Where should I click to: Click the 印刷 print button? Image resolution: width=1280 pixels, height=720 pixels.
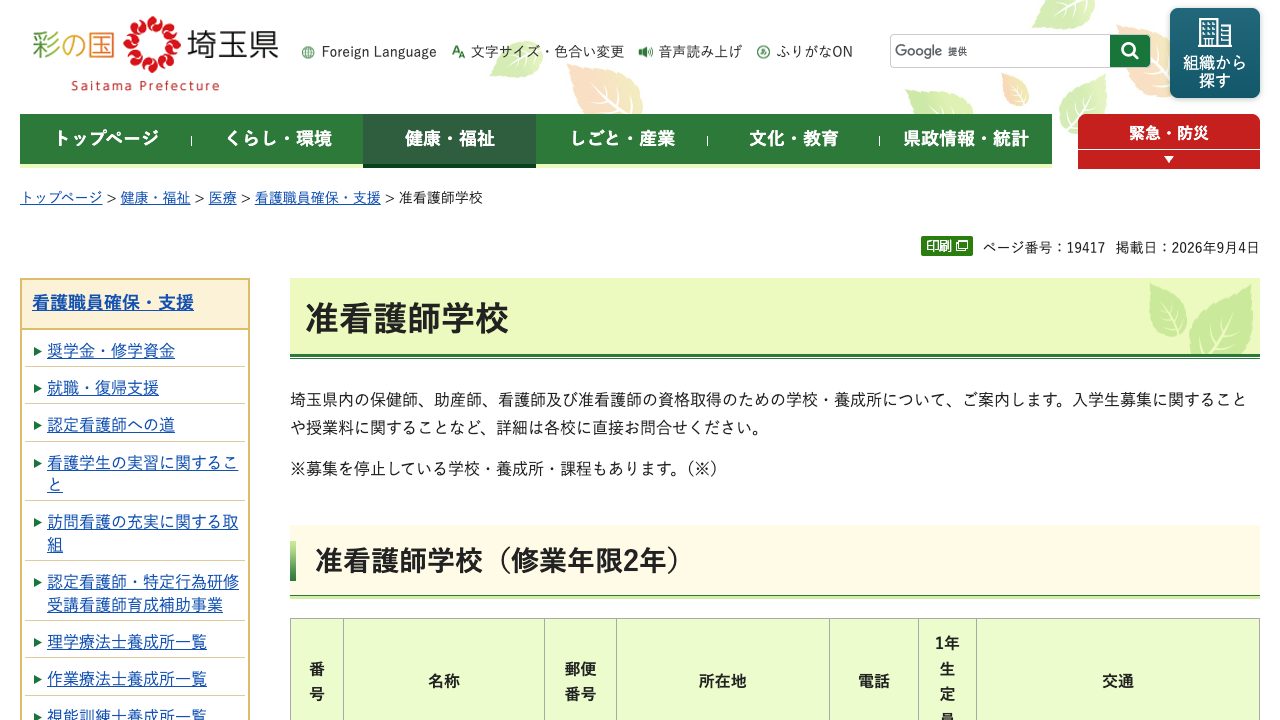pyautogui.click(x=947, y=246)
